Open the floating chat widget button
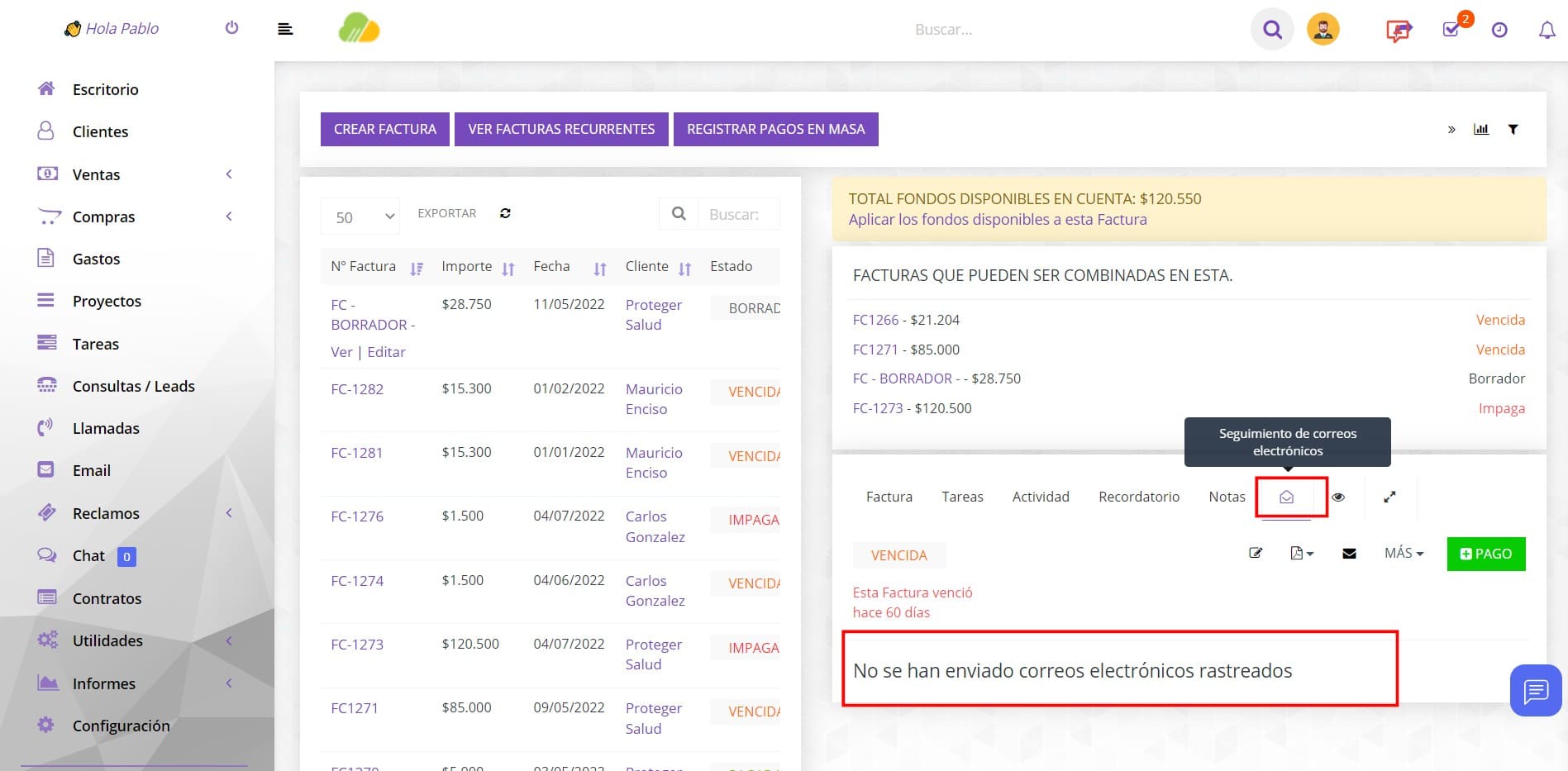This screenshot has height=771, width=1568. click(x=1536, y=690)
